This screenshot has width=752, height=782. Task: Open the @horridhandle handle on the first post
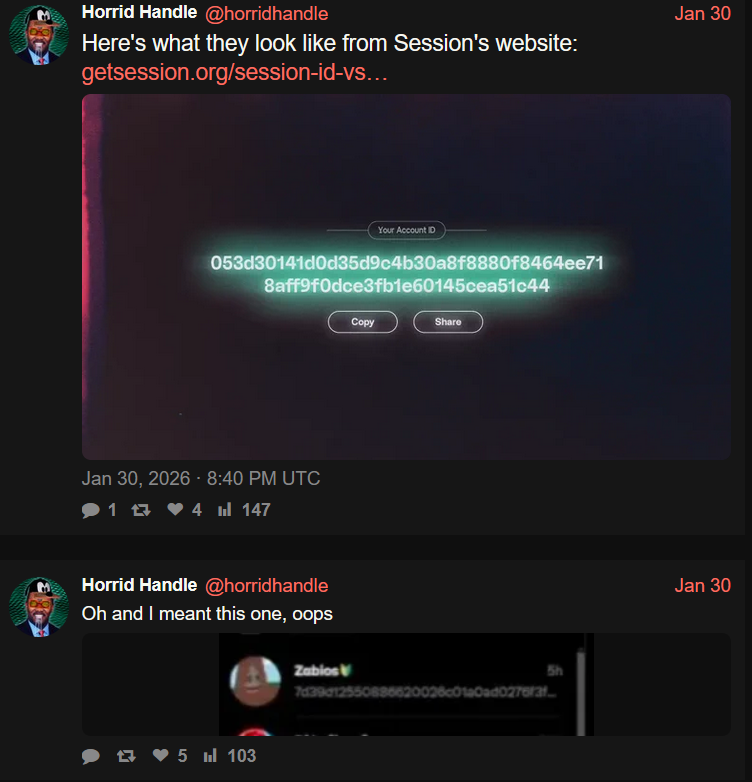[x=266, y=14]
